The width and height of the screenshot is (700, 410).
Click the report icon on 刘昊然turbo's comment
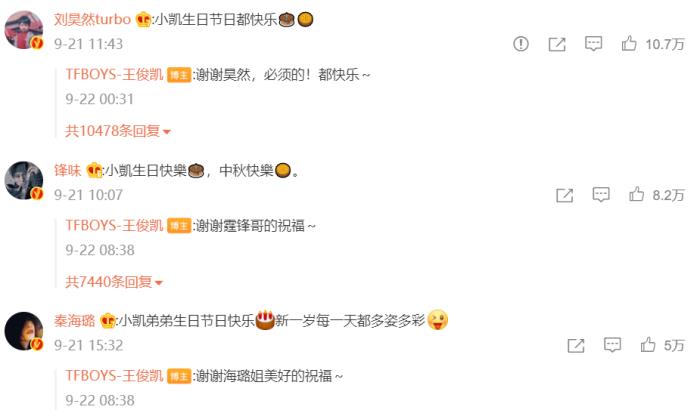pos(521,44)
